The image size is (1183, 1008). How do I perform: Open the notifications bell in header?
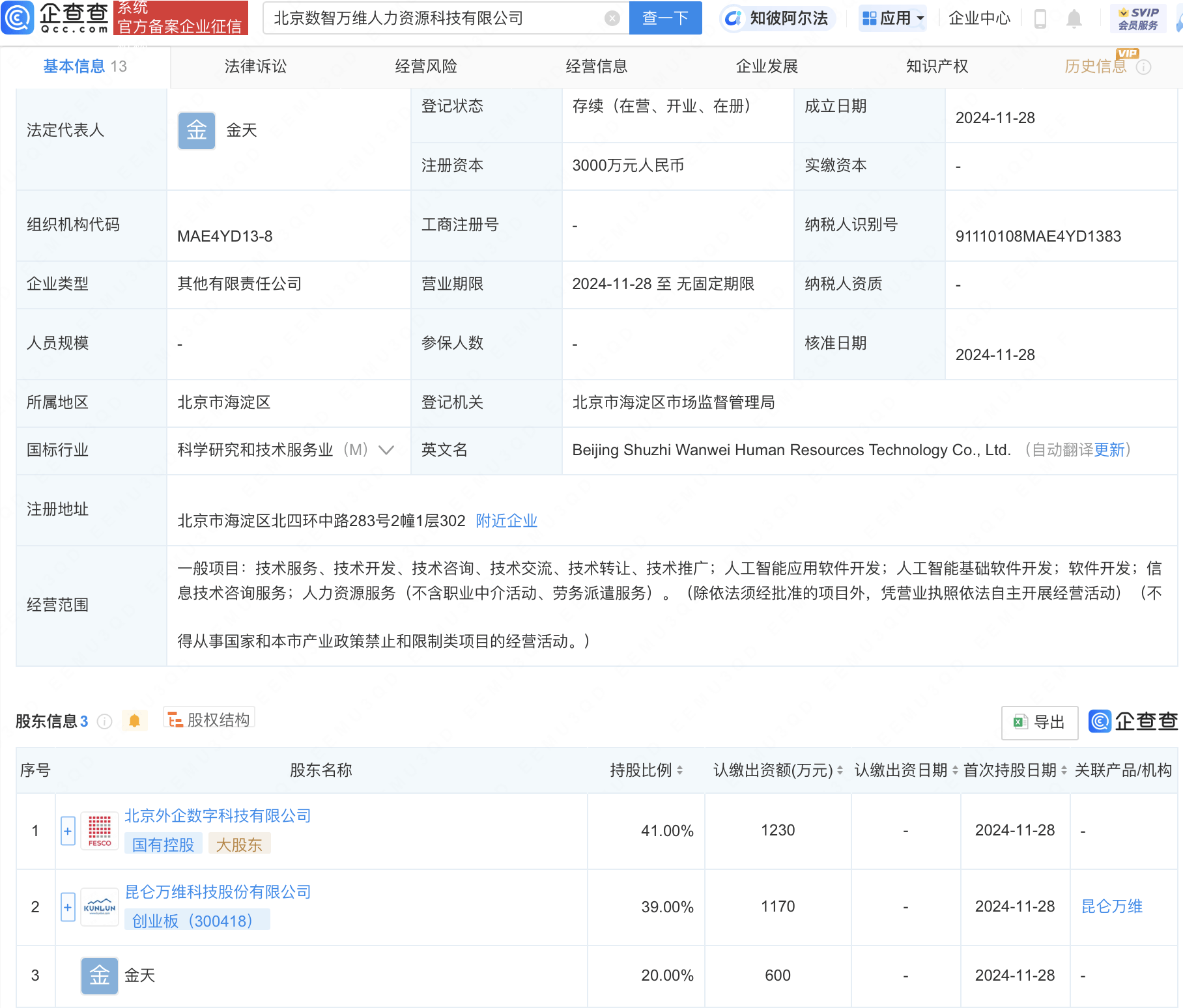click(x=1074, y=19)
